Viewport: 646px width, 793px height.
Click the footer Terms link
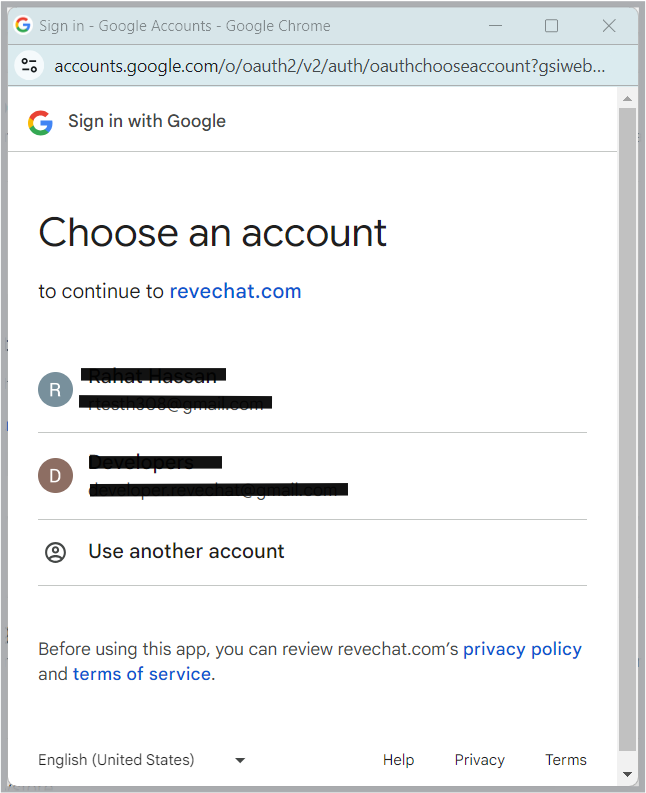tap(565, 760)
